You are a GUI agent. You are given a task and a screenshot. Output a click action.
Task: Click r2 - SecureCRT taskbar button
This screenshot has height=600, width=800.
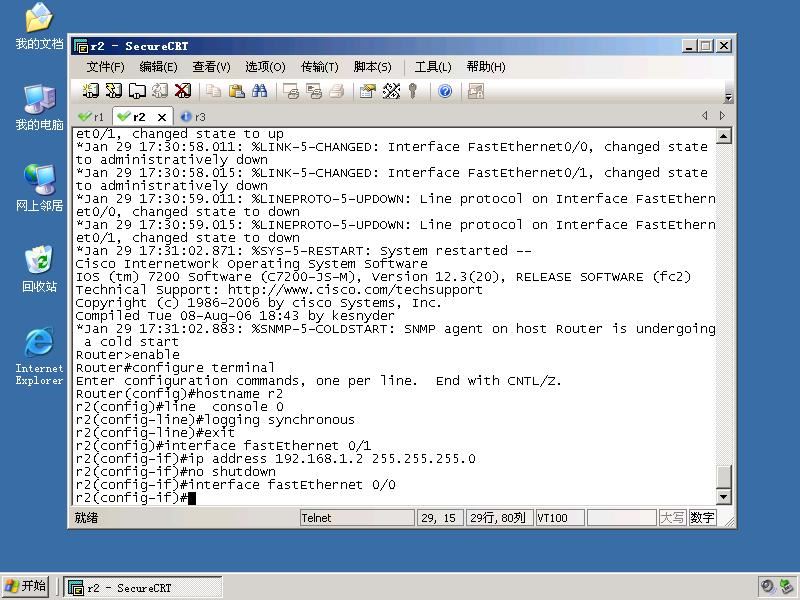tap(143, 587)
